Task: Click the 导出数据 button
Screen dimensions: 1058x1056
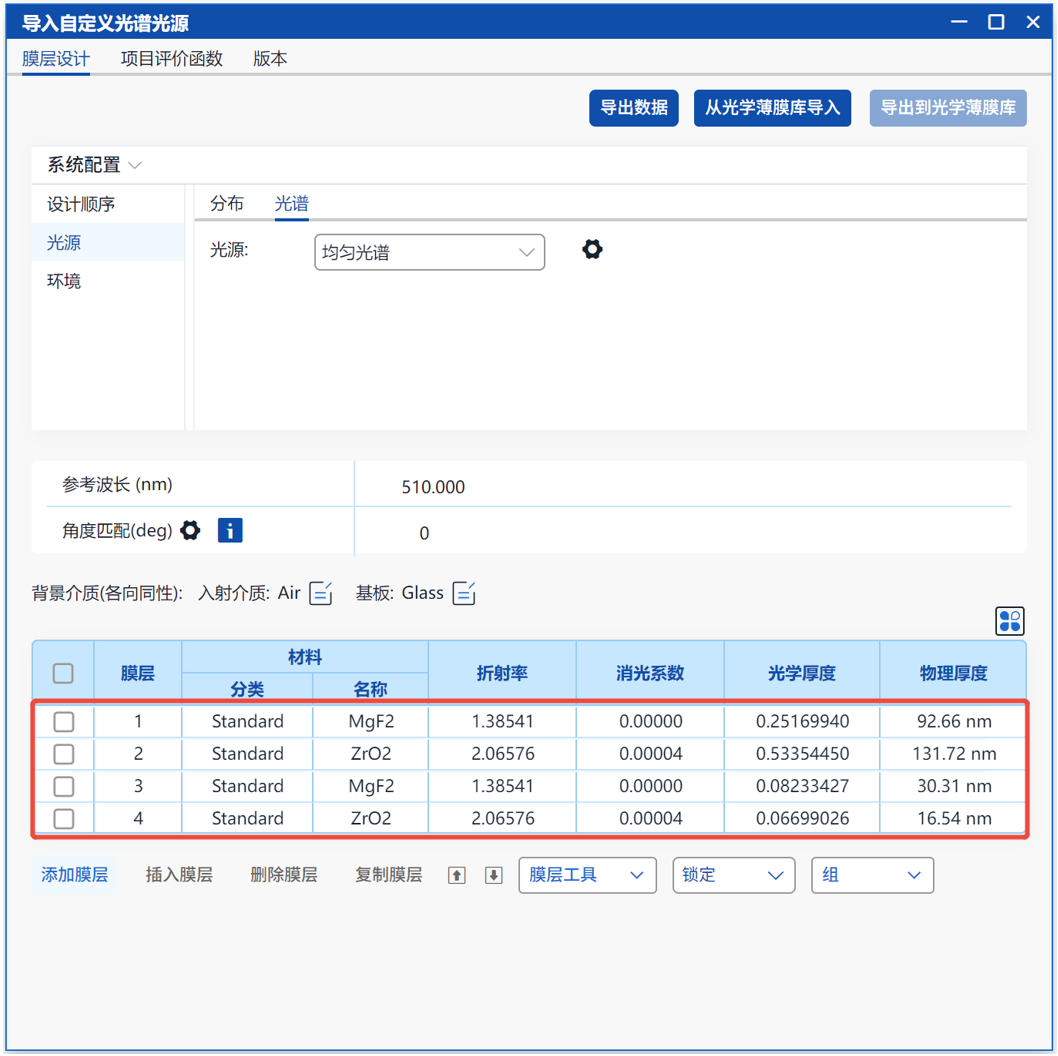Action: pyautogui.click(x=634, y=108)
